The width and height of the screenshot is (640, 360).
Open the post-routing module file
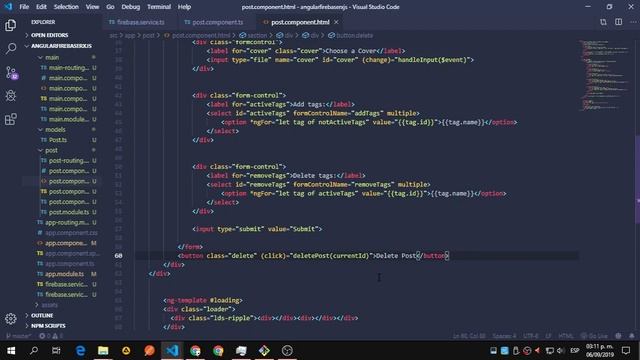[69, 160]
